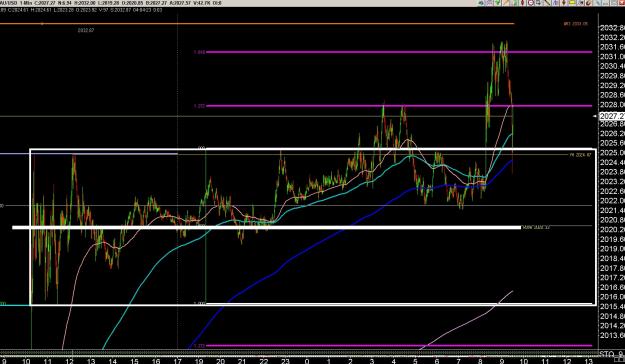Click the hour 15 label on time axis

point(134,361)
